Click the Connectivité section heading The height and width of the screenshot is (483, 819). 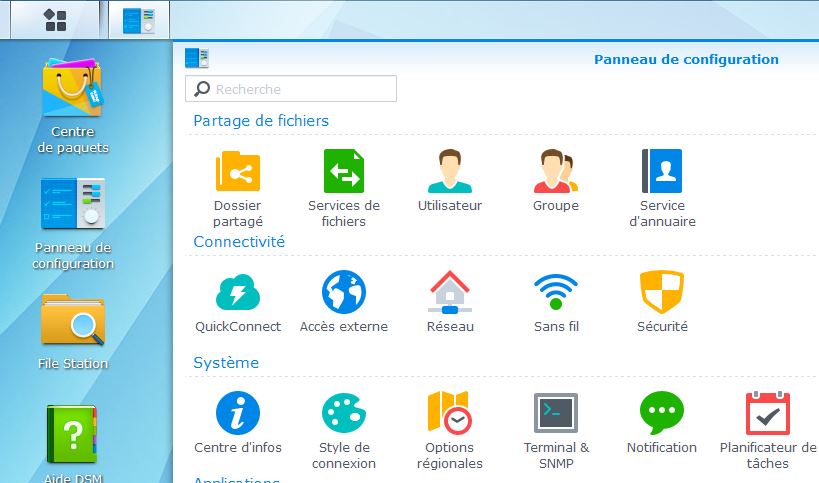[x=239, y=242]
